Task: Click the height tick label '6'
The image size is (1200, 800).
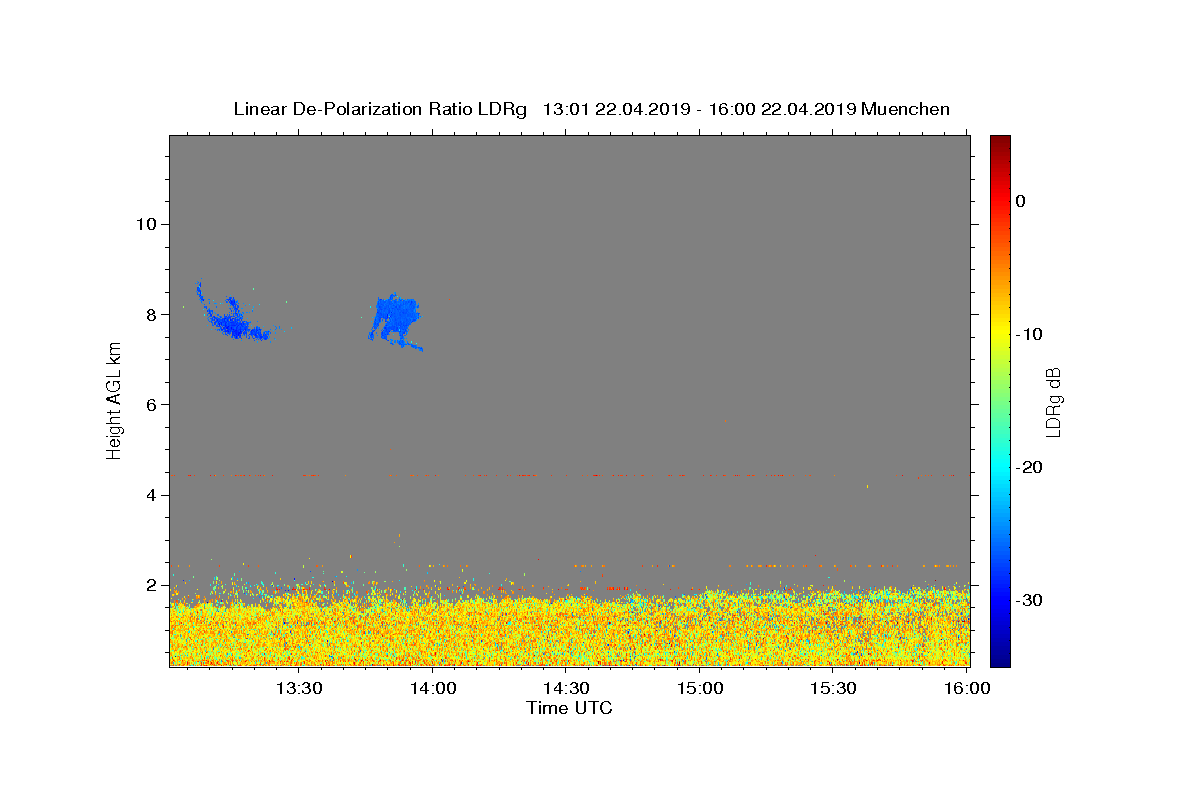Action: (x=150, y=404)
